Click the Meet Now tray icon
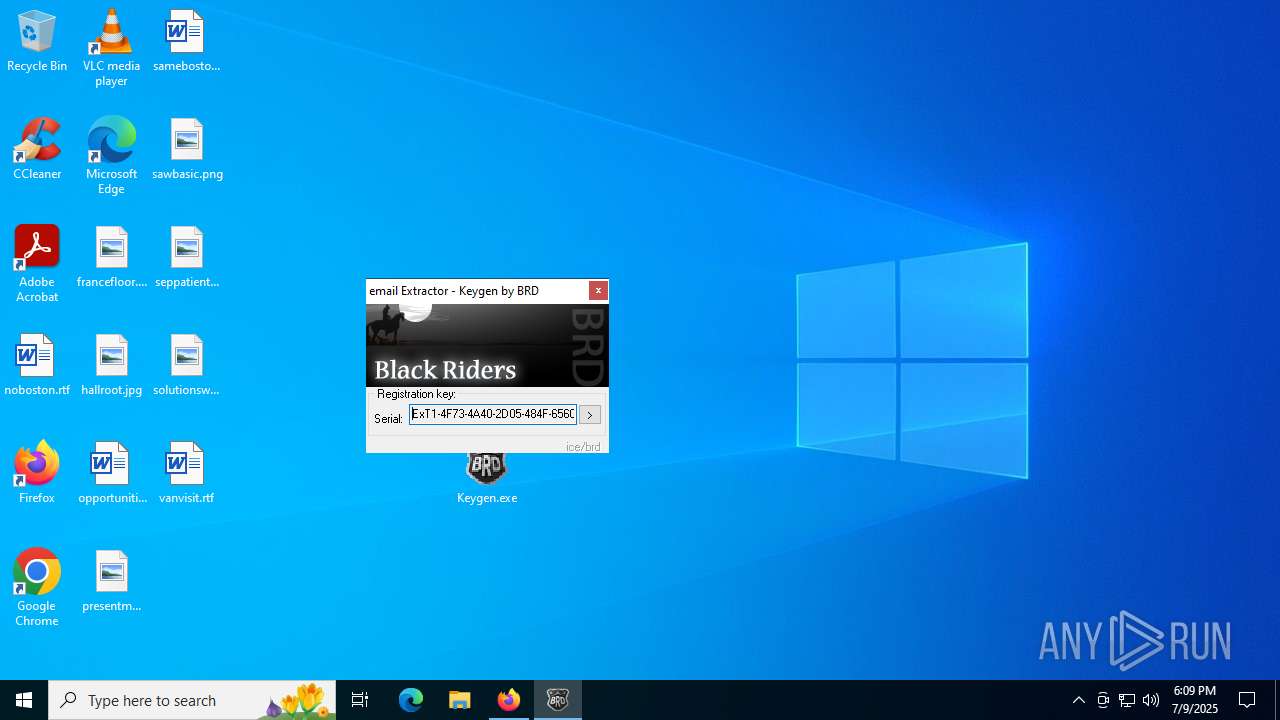Screen dimensions: 1280x720 click(x=1103, y=700)
